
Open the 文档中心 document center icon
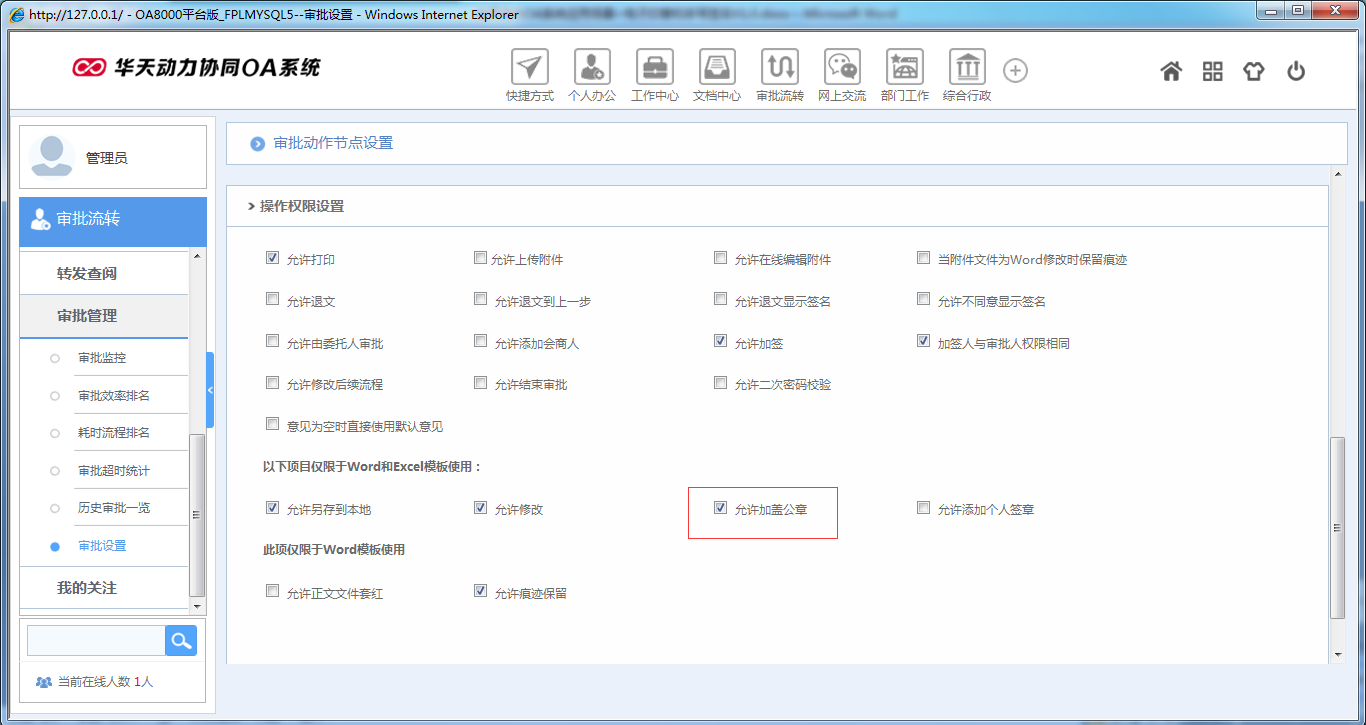click(x=716, y=68)
